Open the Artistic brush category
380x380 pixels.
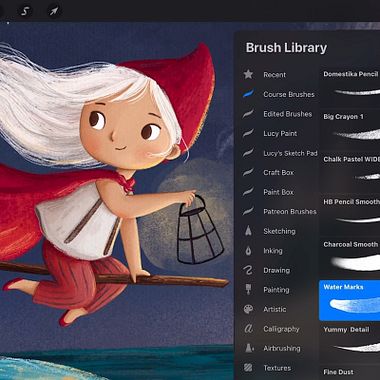coord(275,309)
